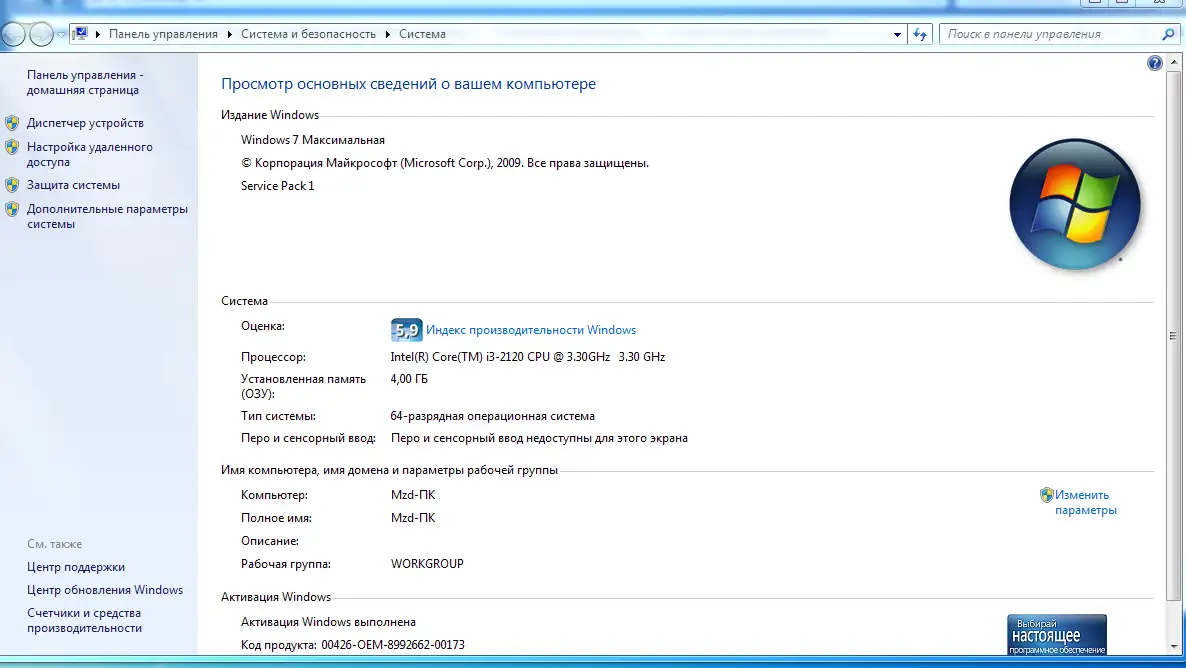This screenshot has width=1186, height=668.
Task: Click the genuine software badge "Выбирай настоящее"
Action: (1056, 634)
